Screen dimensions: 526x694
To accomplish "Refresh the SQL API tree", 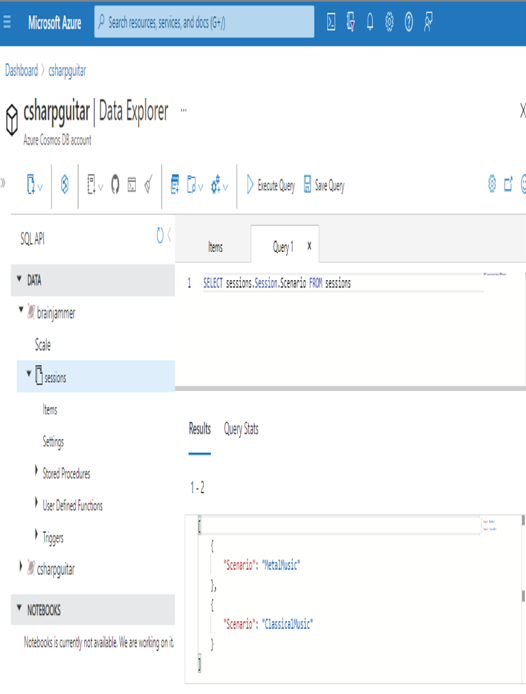I will [x=160, y=235].
